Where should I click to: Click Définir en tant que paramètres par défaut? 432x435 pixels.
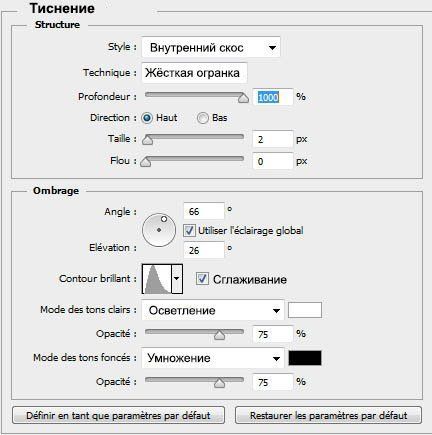(118, 415)
